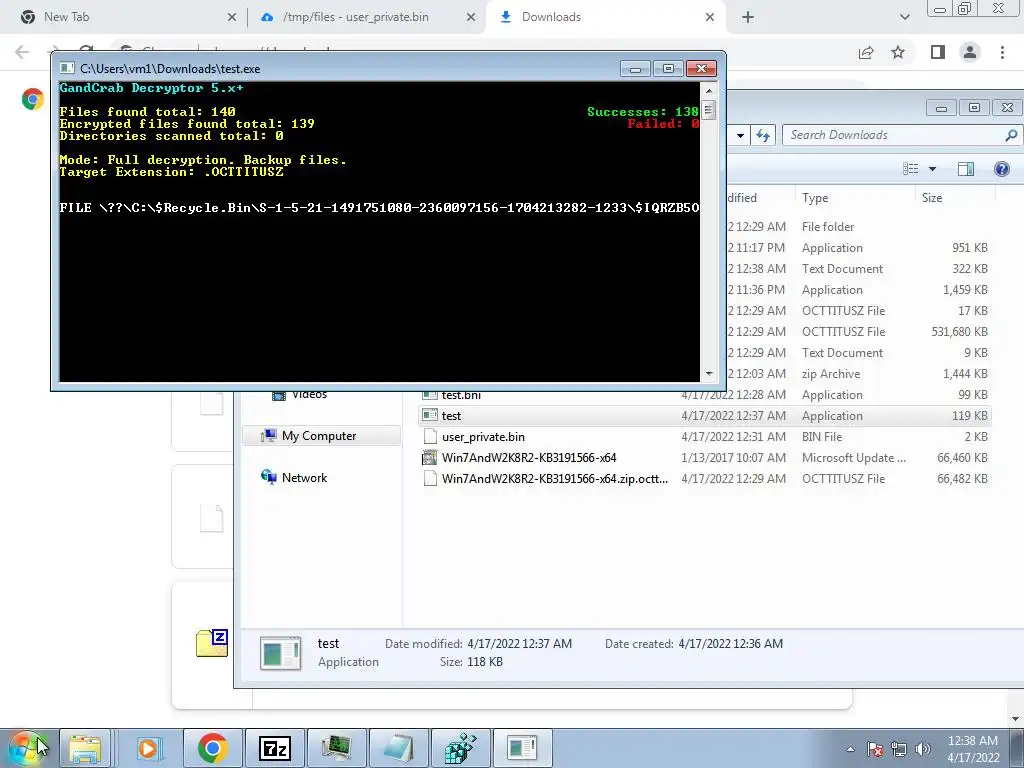Open a new Chrome tab with plus

pyautogui.click(x=748, y=18)
